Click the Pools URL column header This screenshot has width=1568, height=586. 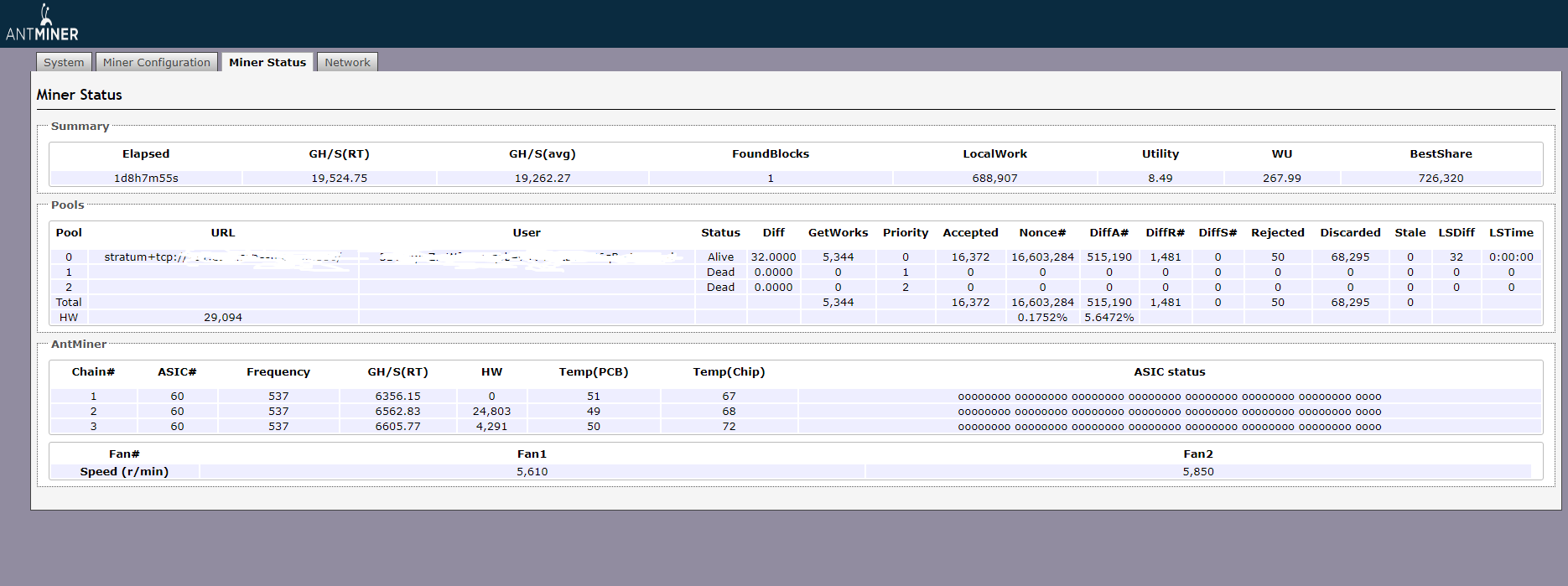pyautogui.click(x=223, y=232)
